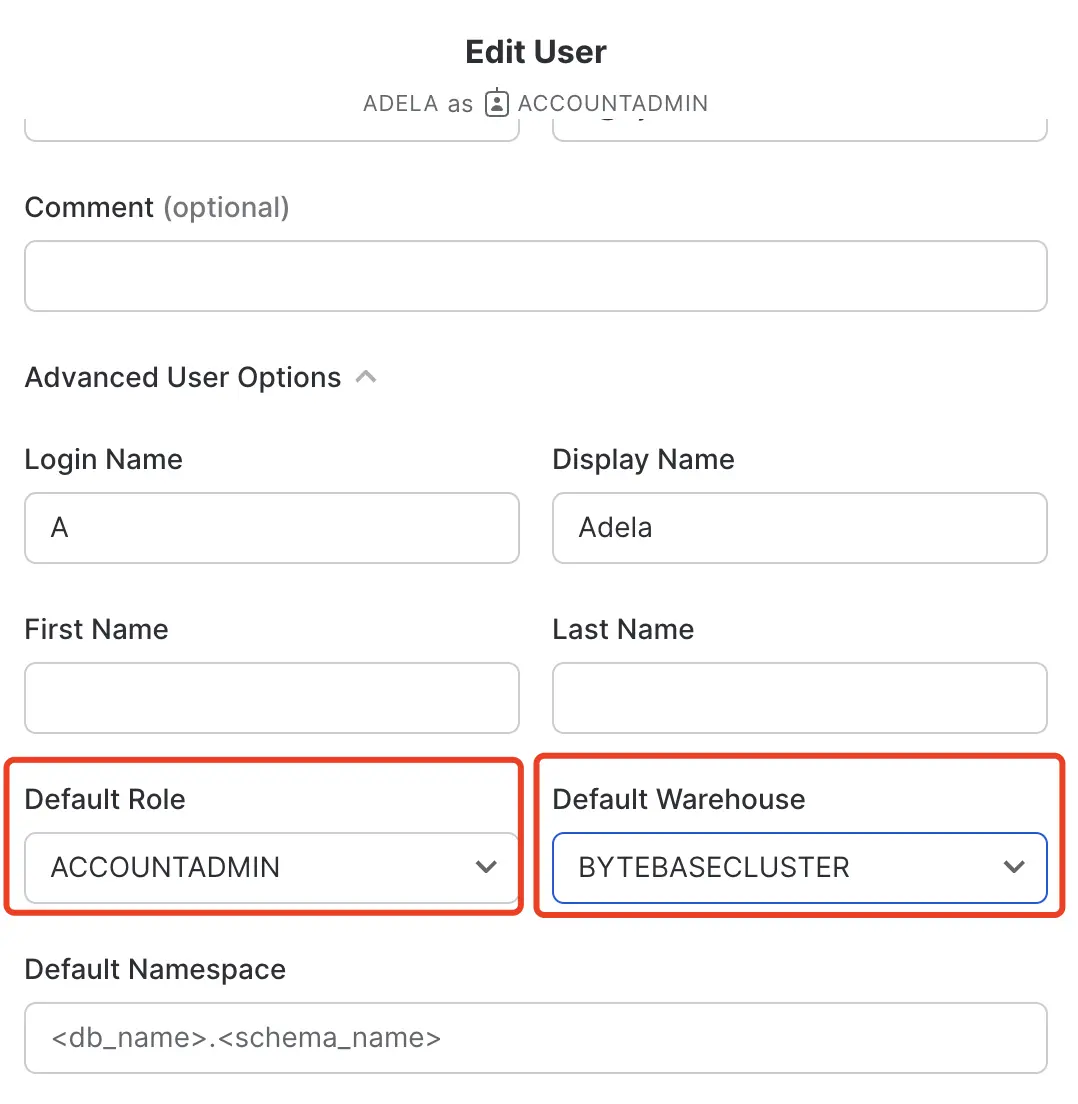Open the BYTEBASECLUSTER warehouse selector
Image resolution: width=1078 pixels, height=1104 pixels.
(x=800, y=867)
